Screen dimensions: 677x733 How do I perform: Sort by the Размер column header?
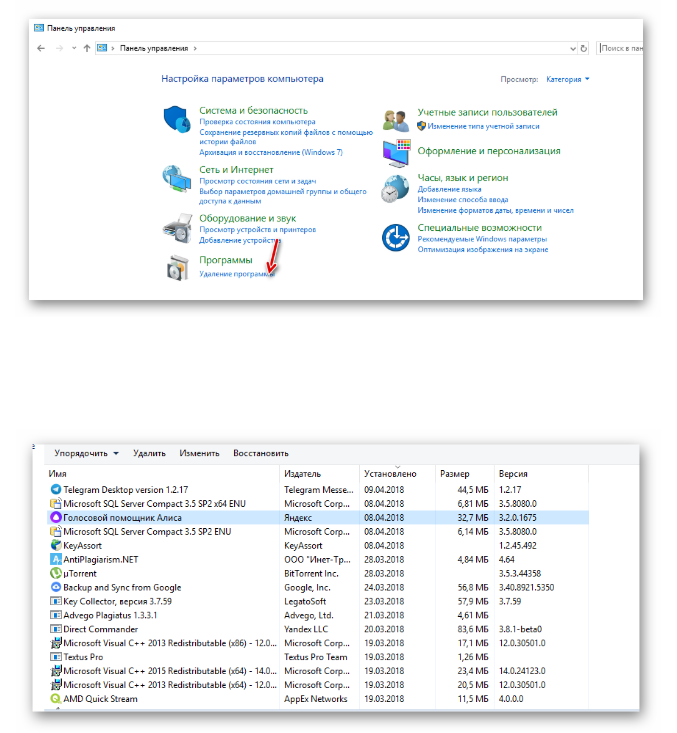(465, 474)
